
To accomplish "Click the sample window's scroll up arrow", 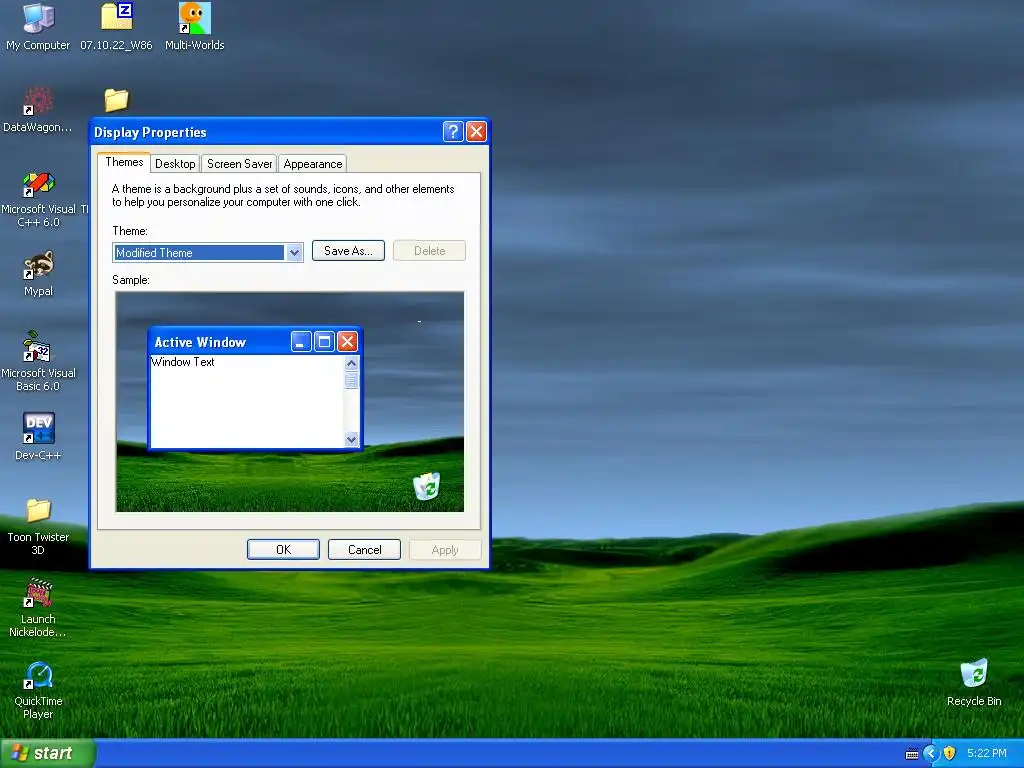I will click(351, 363).
